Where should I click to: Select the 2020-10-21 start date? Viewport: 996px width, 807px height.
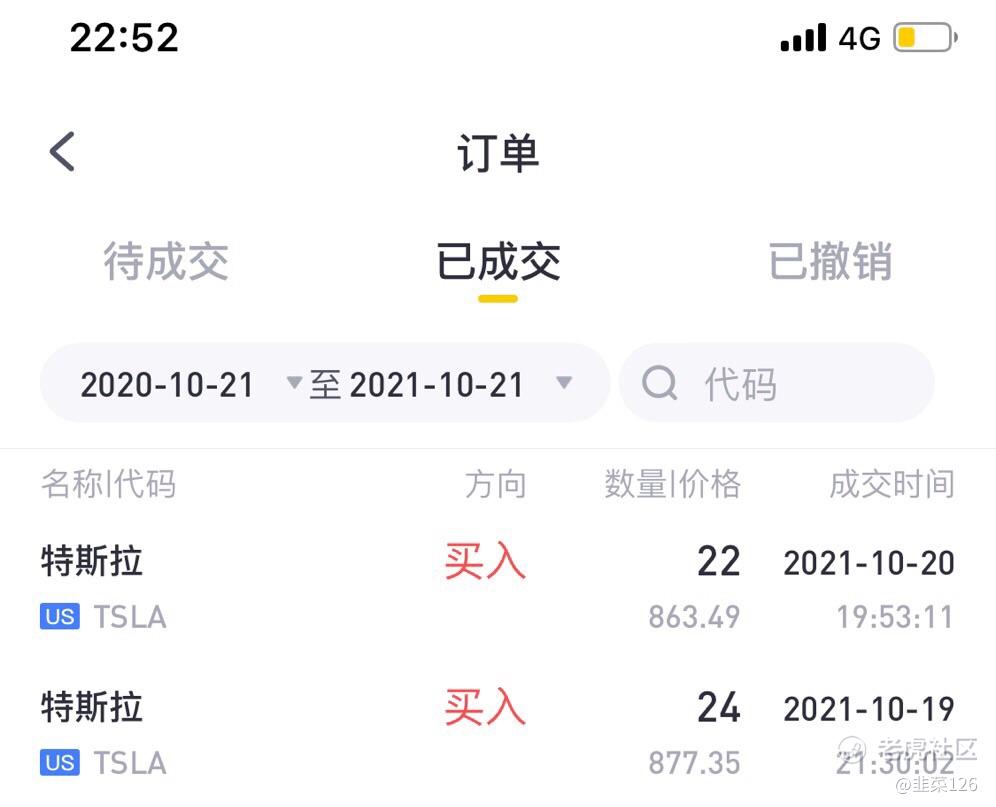pyautogui.click(x=167, y=384)
